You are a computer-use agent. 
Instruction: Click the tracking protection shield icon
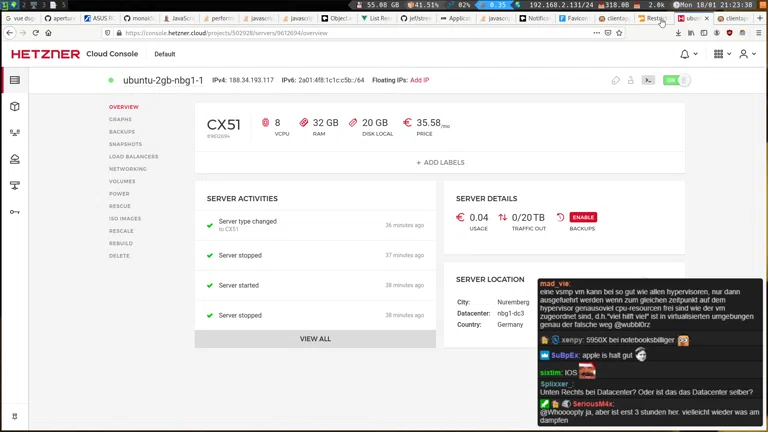[x=108, y=33]
